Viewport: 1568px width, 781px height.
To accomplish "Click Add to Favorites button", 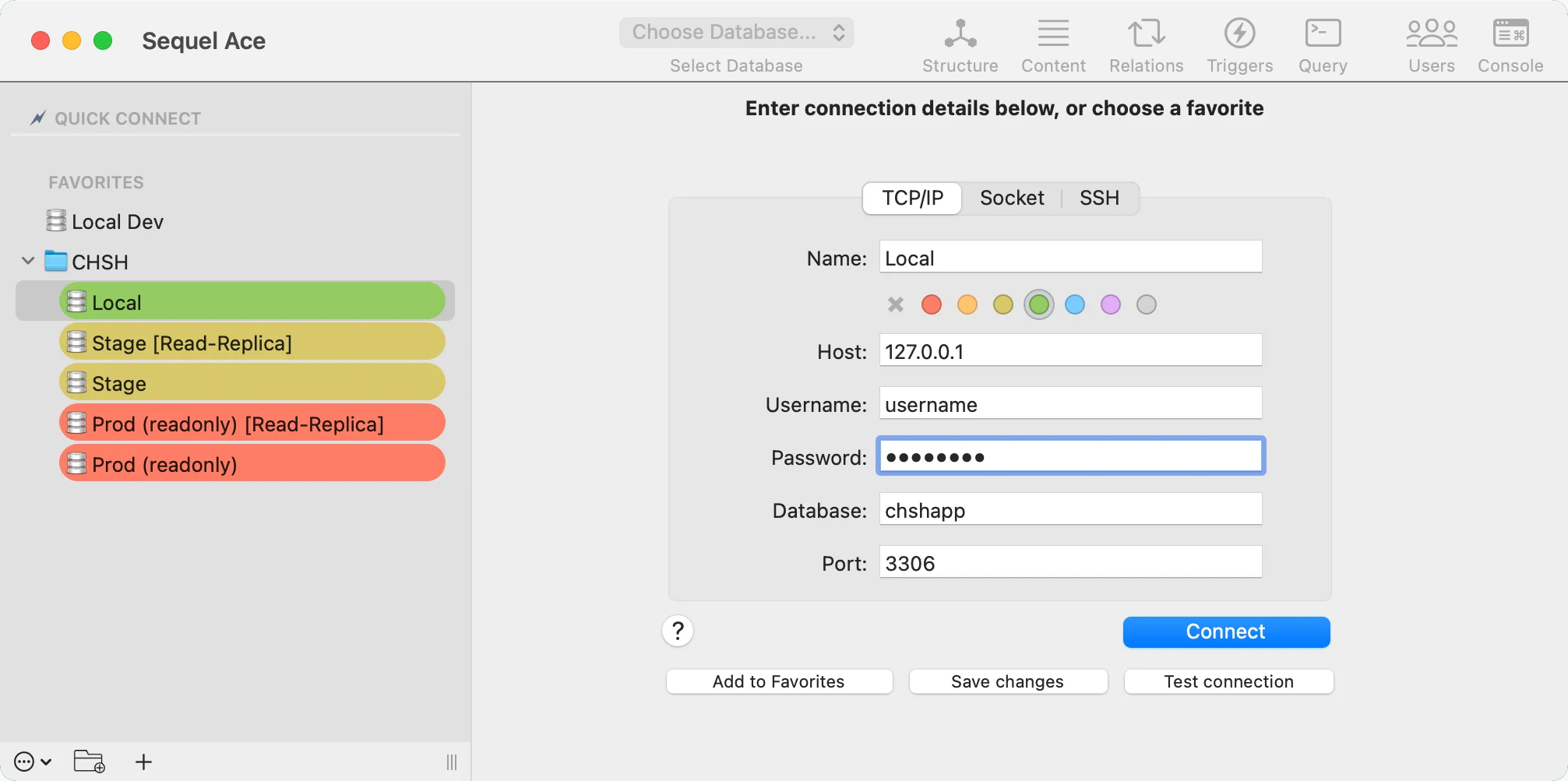I will (x=779, y=681).
